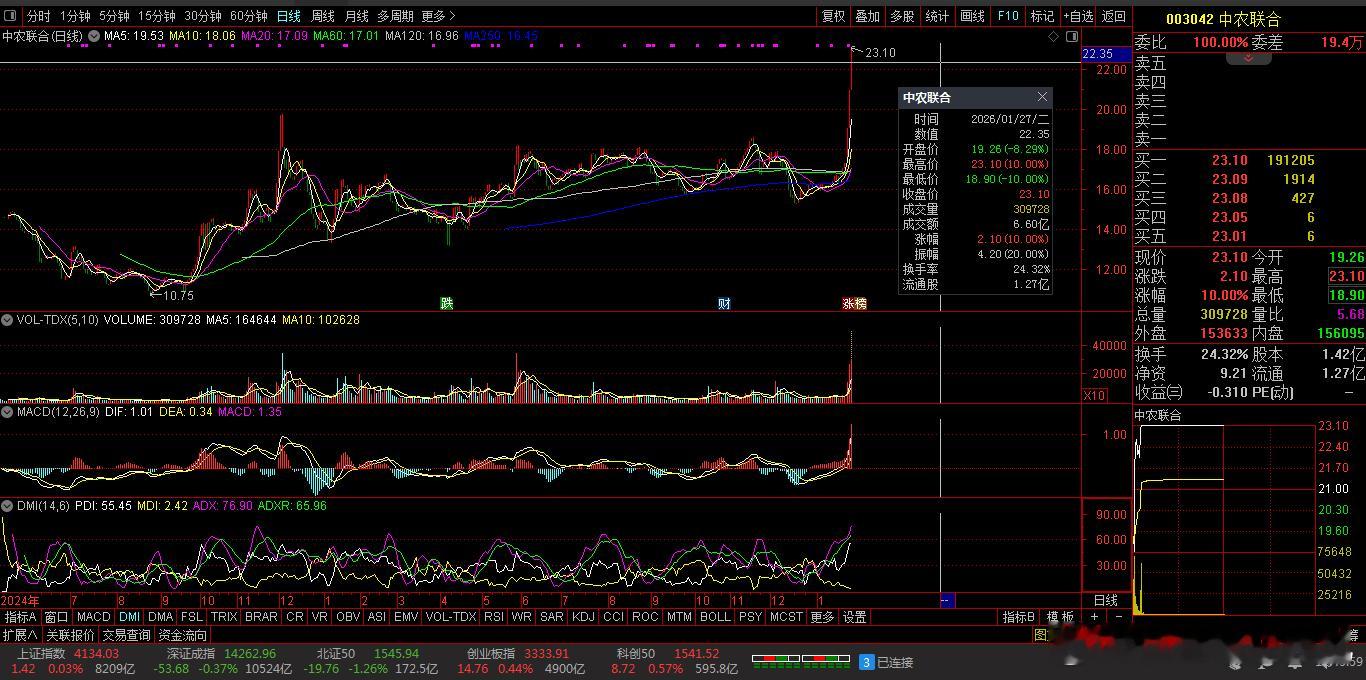This screenshot has height=680, width=1366.
Task: Click the blue connection status icon
Action: (x=867, y=662)
